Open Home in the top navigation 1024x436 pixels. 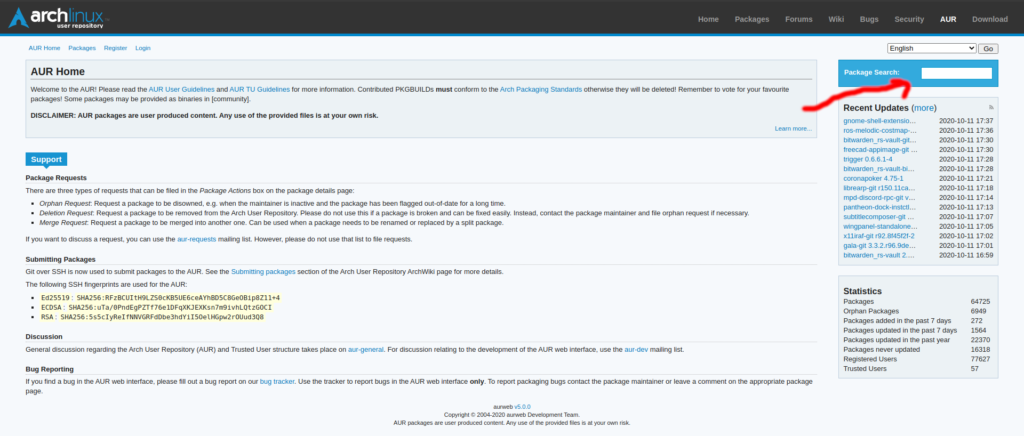(708, 19)
